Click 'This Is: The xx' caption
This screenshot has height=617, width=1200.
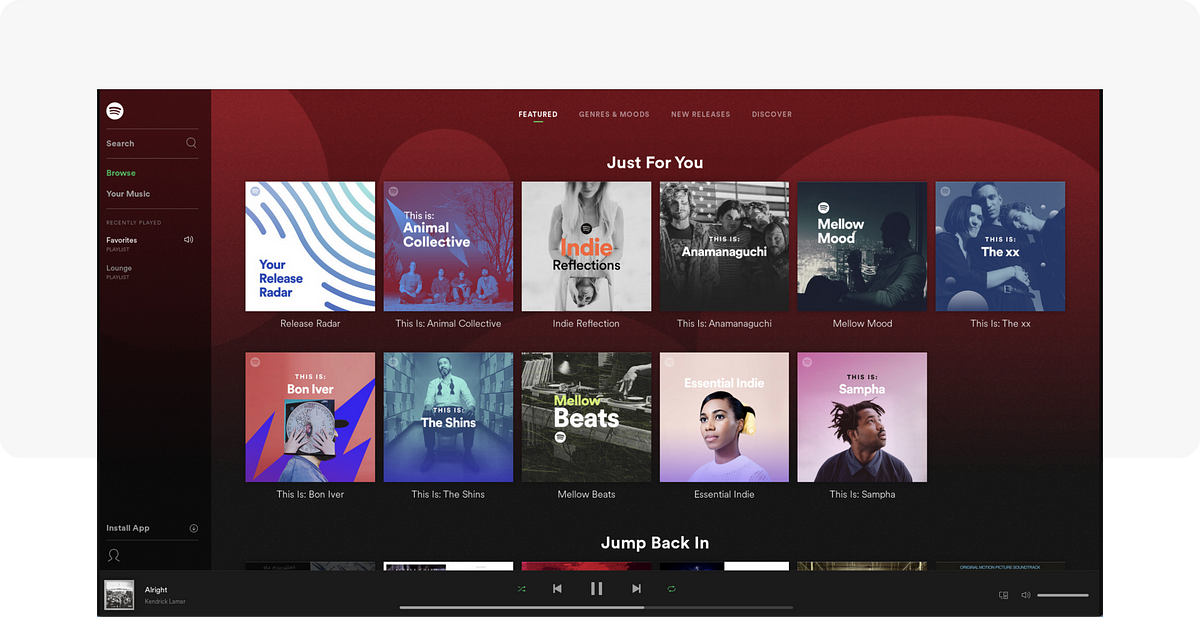tap(1000, 324)
